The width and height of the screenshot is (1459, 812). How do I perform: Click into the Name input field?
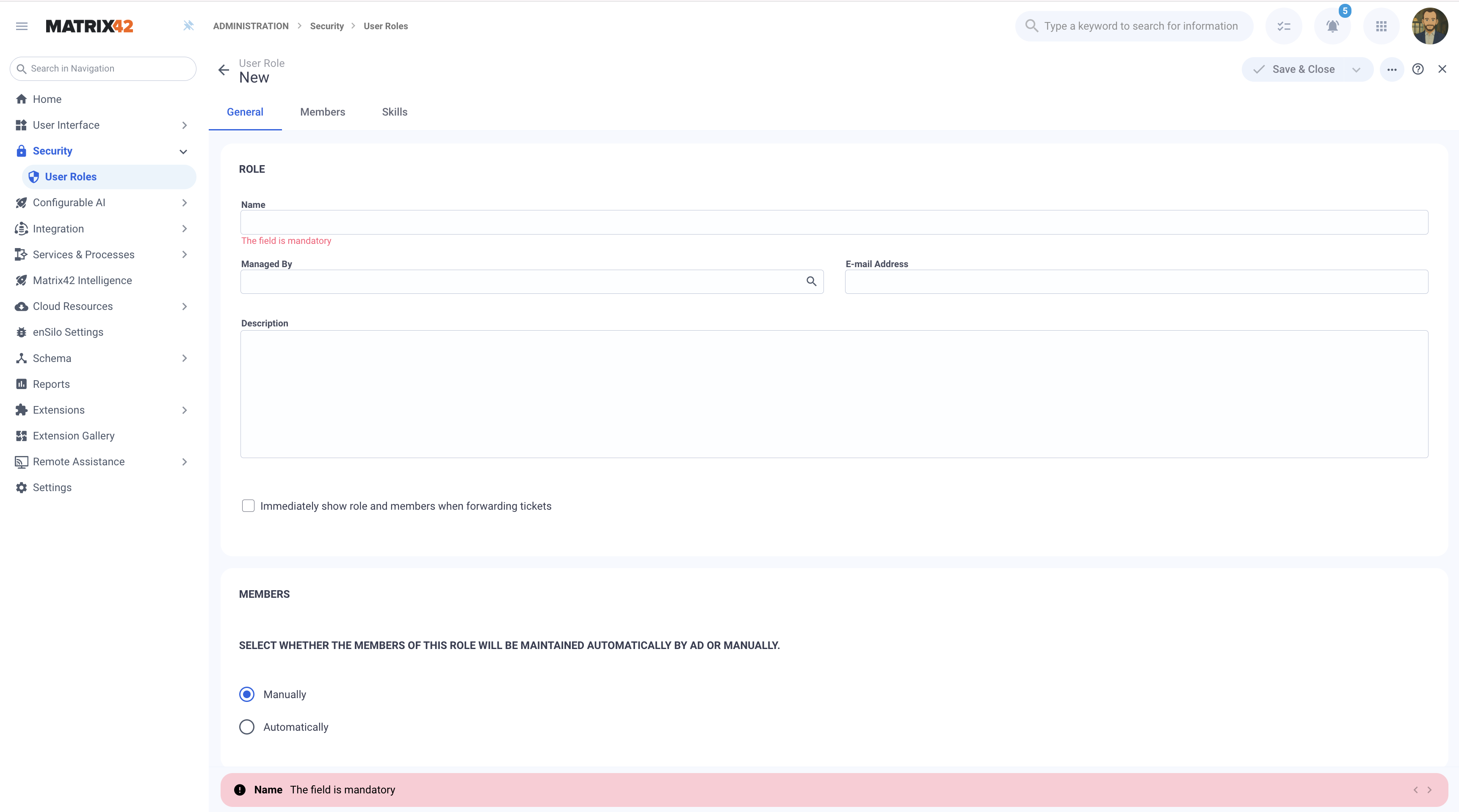click(834, 223)
